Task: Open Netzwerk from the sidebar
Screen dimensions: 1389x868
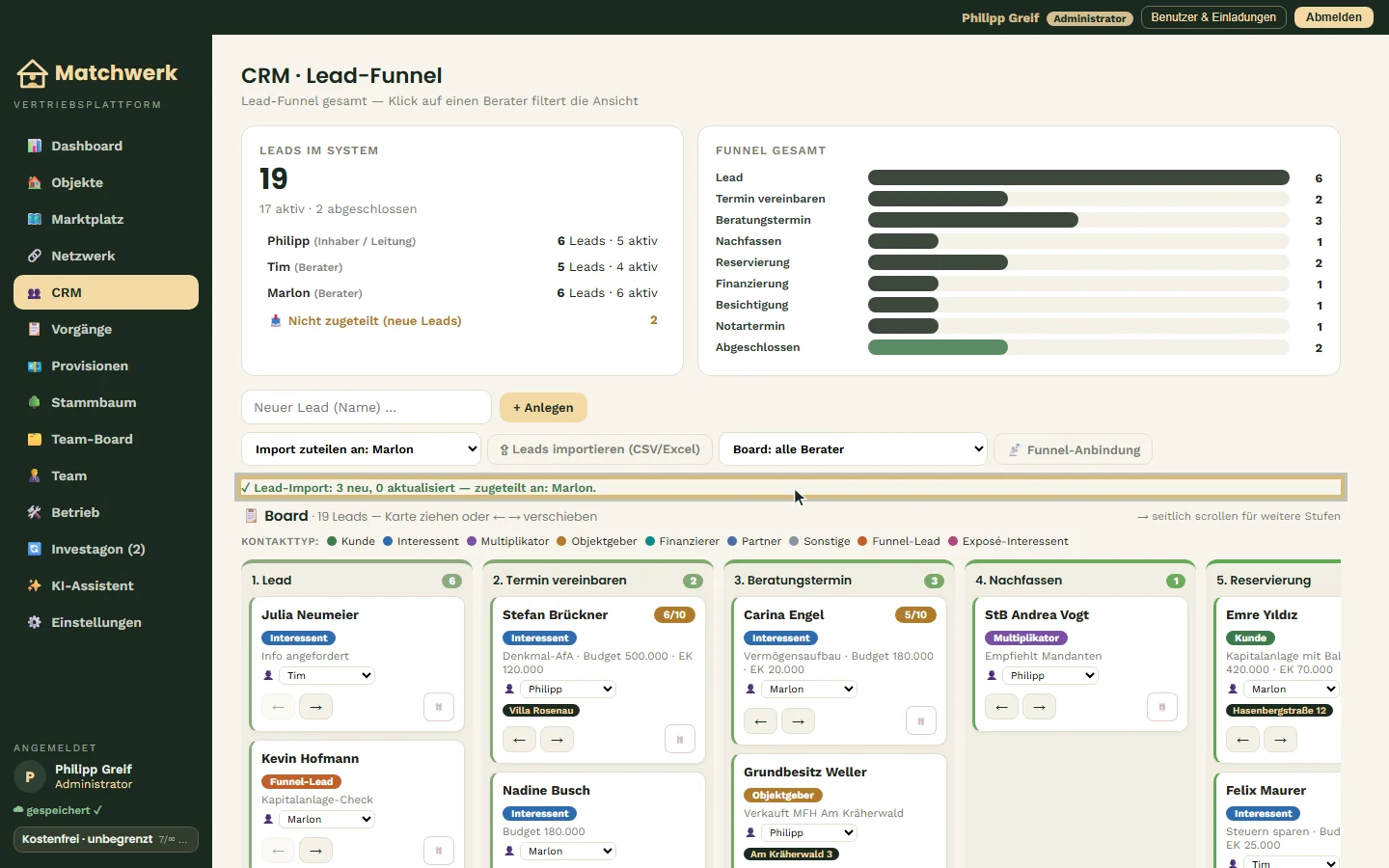Action: coord(106,256)
